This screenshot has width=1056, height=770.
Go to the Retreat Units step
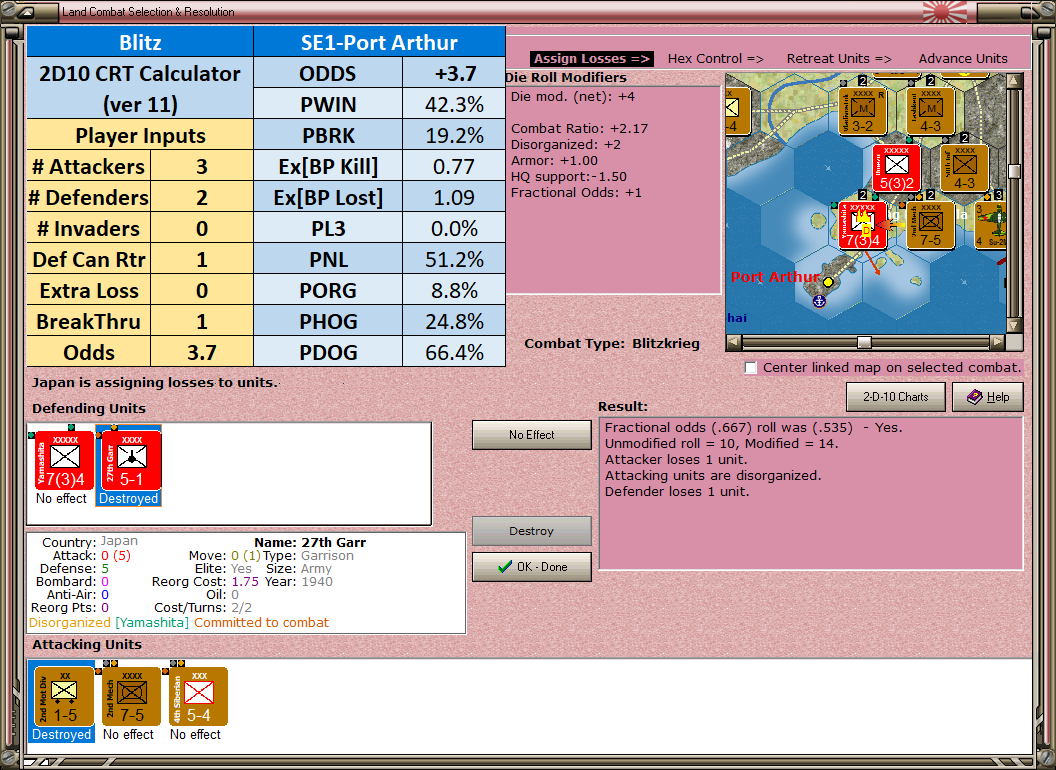point(838,59)
